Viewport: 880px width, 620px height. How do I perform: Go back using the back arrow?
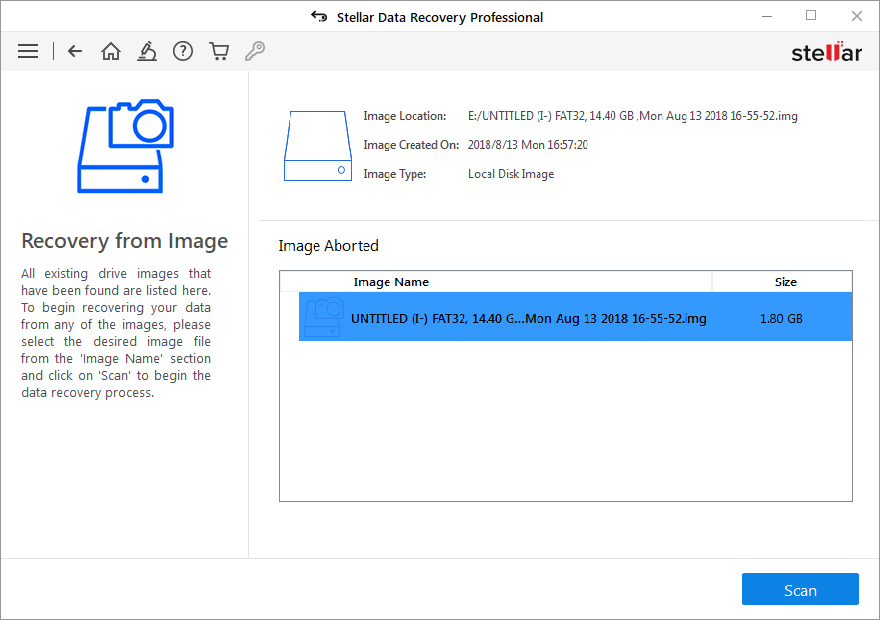(x=75, y=52)
